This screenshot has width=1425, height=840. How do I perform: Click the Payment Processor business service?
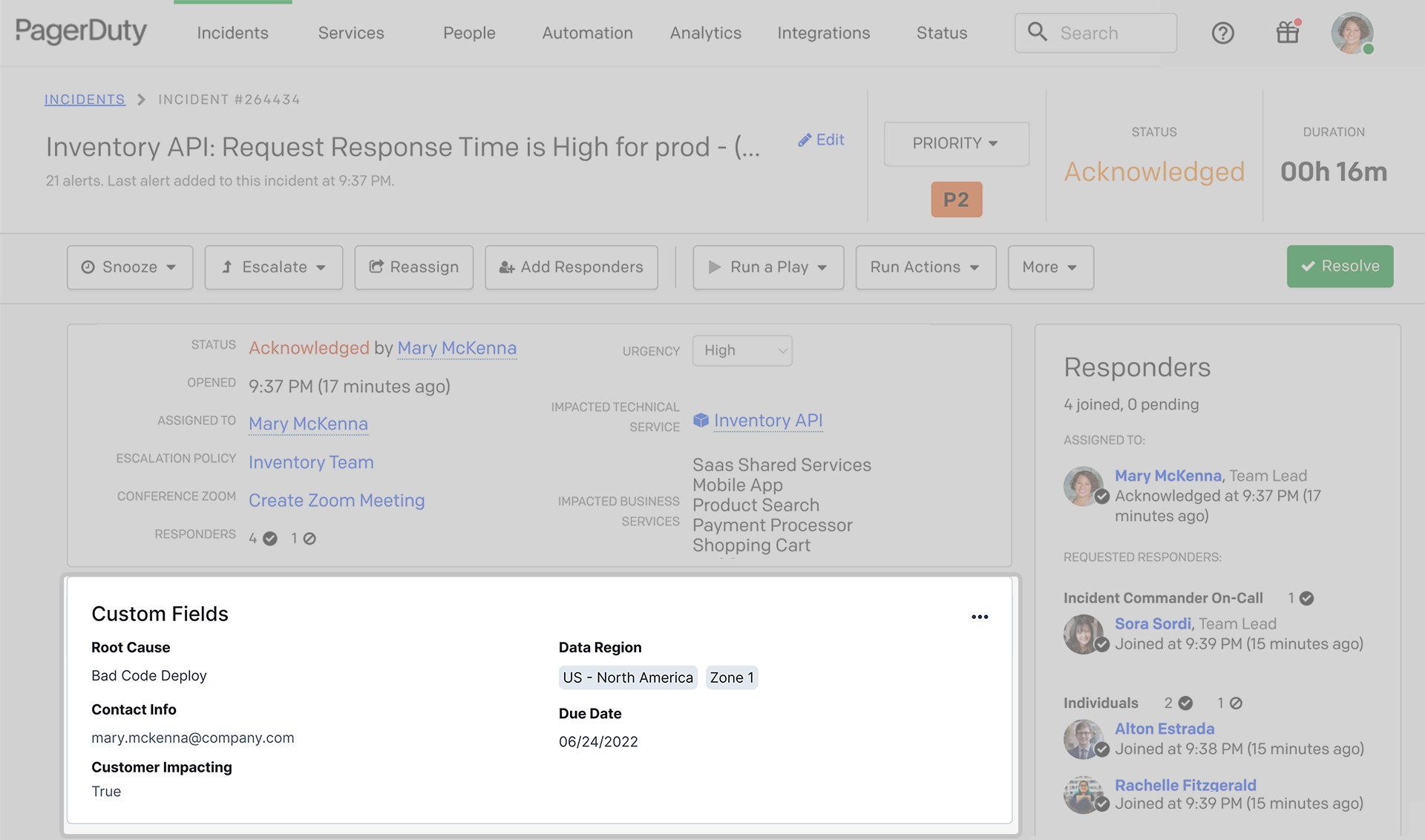click(773, 525)
